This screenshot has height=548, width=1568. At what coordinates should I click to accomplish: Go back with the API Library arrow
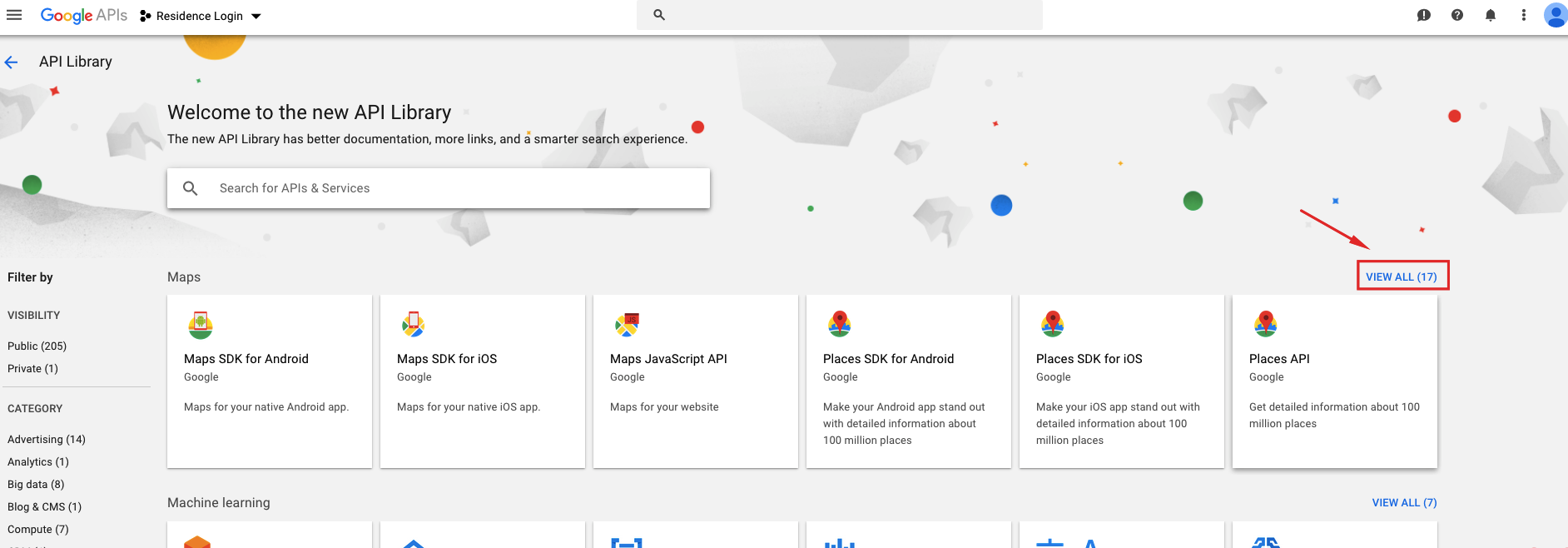coord(12,62)
